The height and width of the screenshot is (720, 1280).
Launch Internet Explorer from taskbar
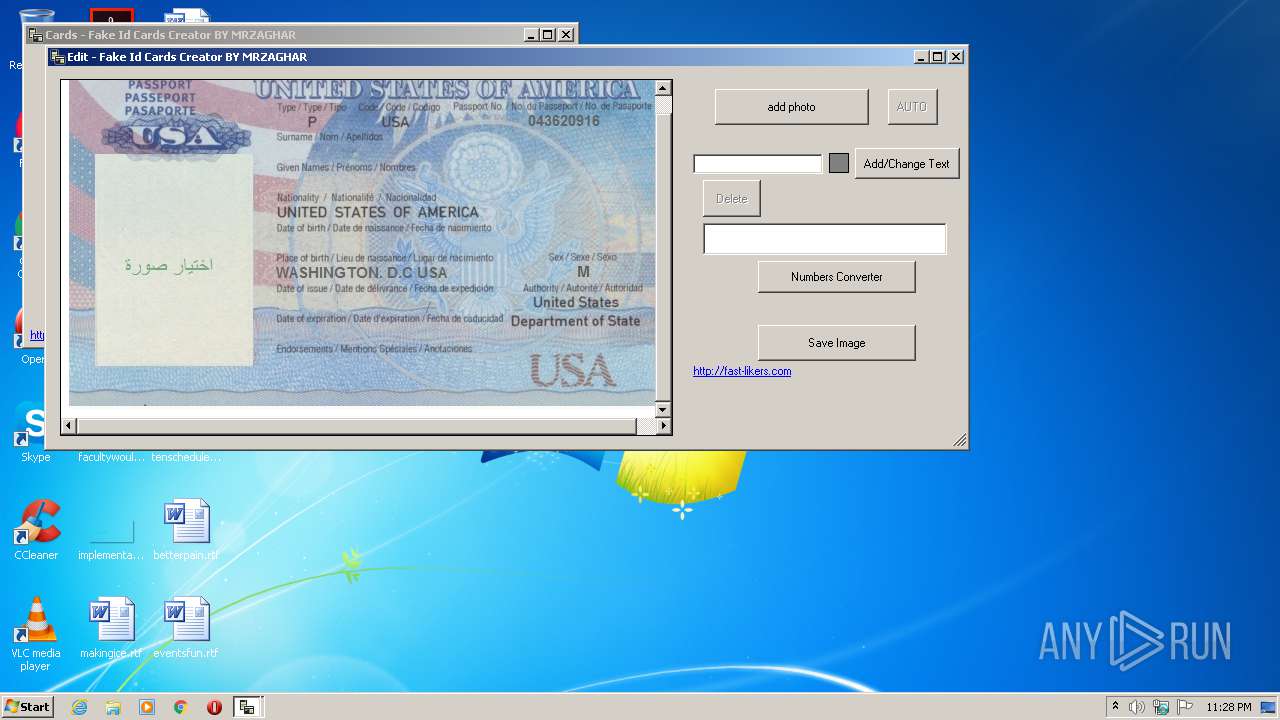(x=79, y=707)
